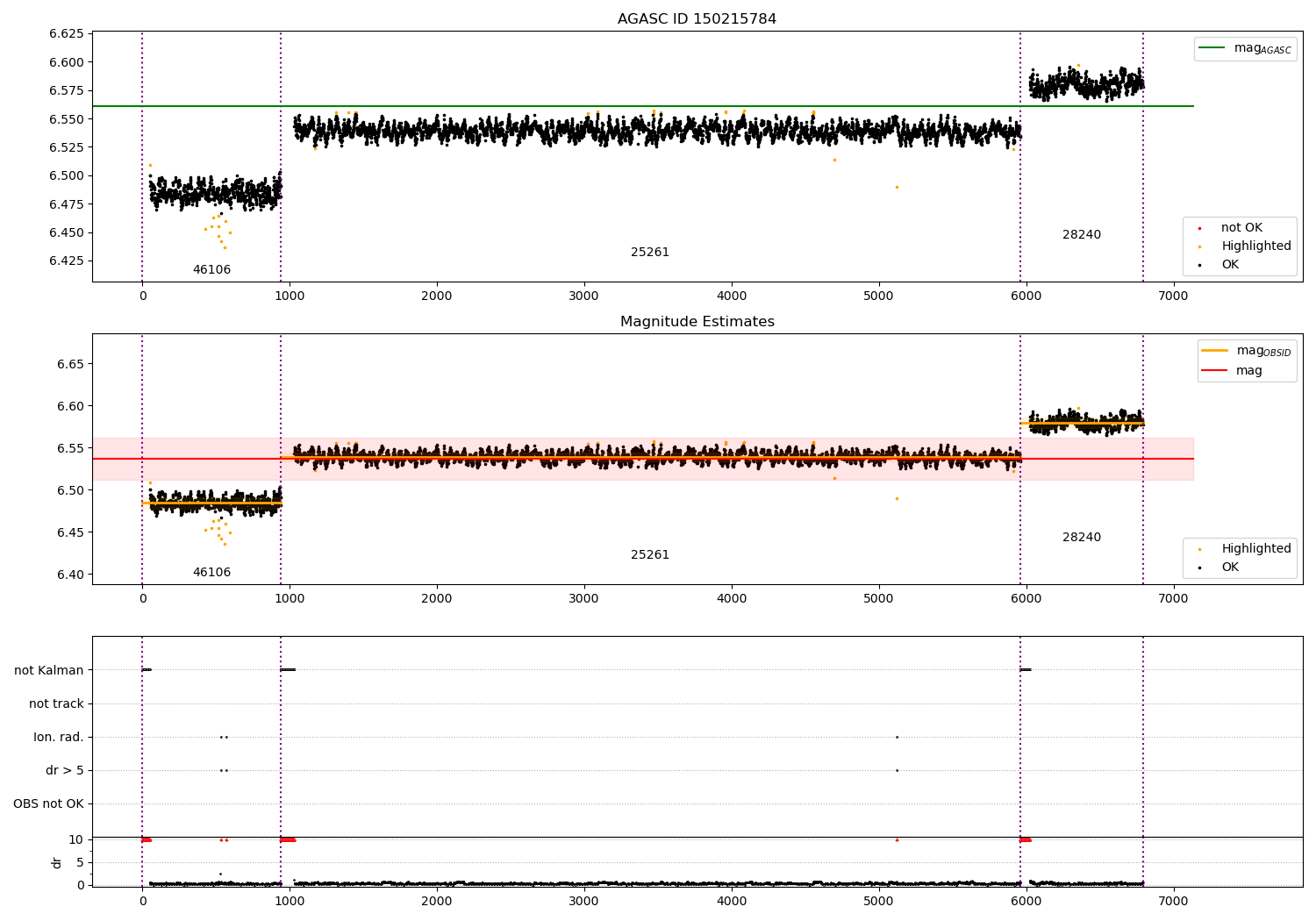The width and height of the screenshot is (1316, 921).
Task: Click the mag OBSID legend label in the middle panel
Action: (x=1263, y=351)
